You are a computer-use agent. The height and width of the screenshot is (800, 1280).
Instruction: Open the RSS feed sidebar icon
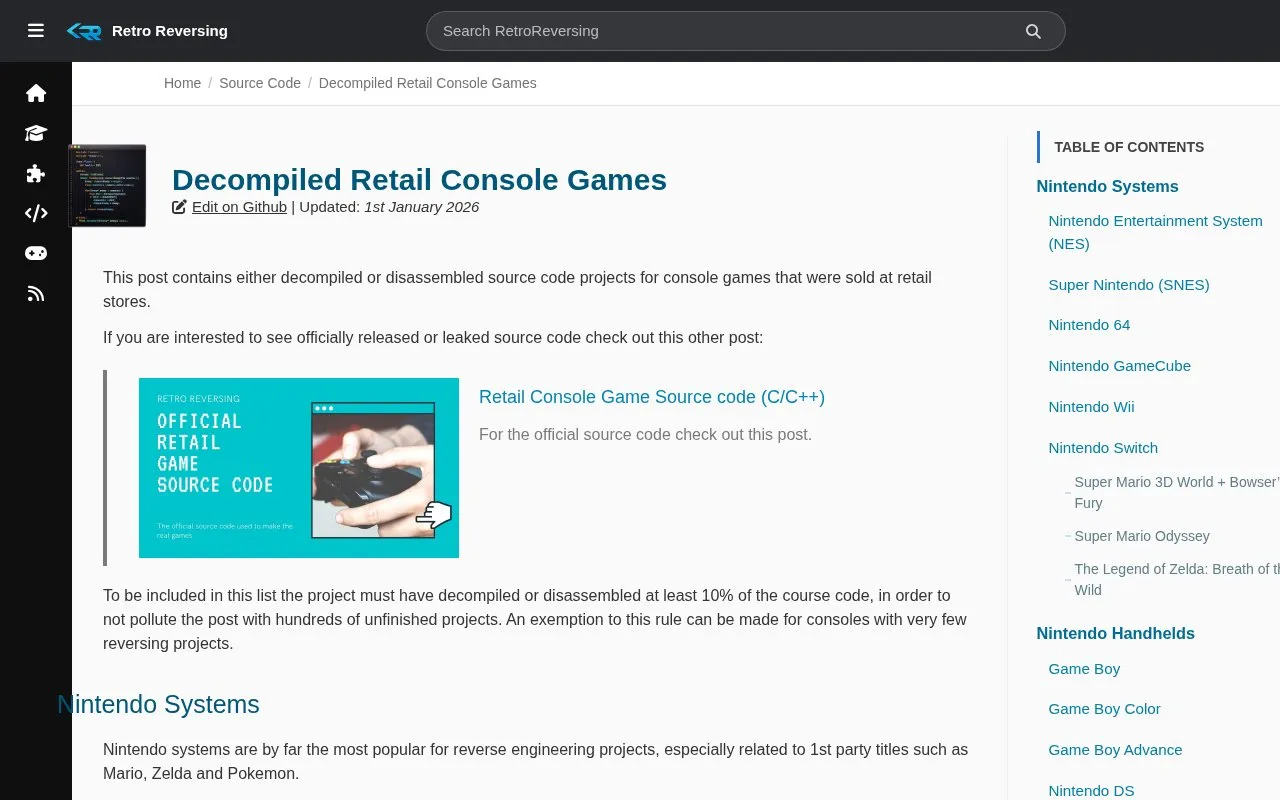click(x=36, y=293)
